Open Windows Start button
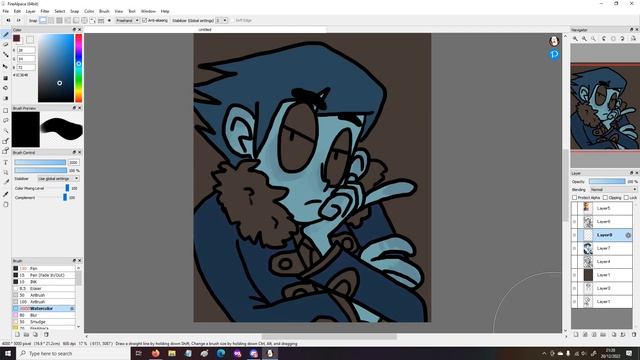Viewport: 640px width, 360px height. 8,353
